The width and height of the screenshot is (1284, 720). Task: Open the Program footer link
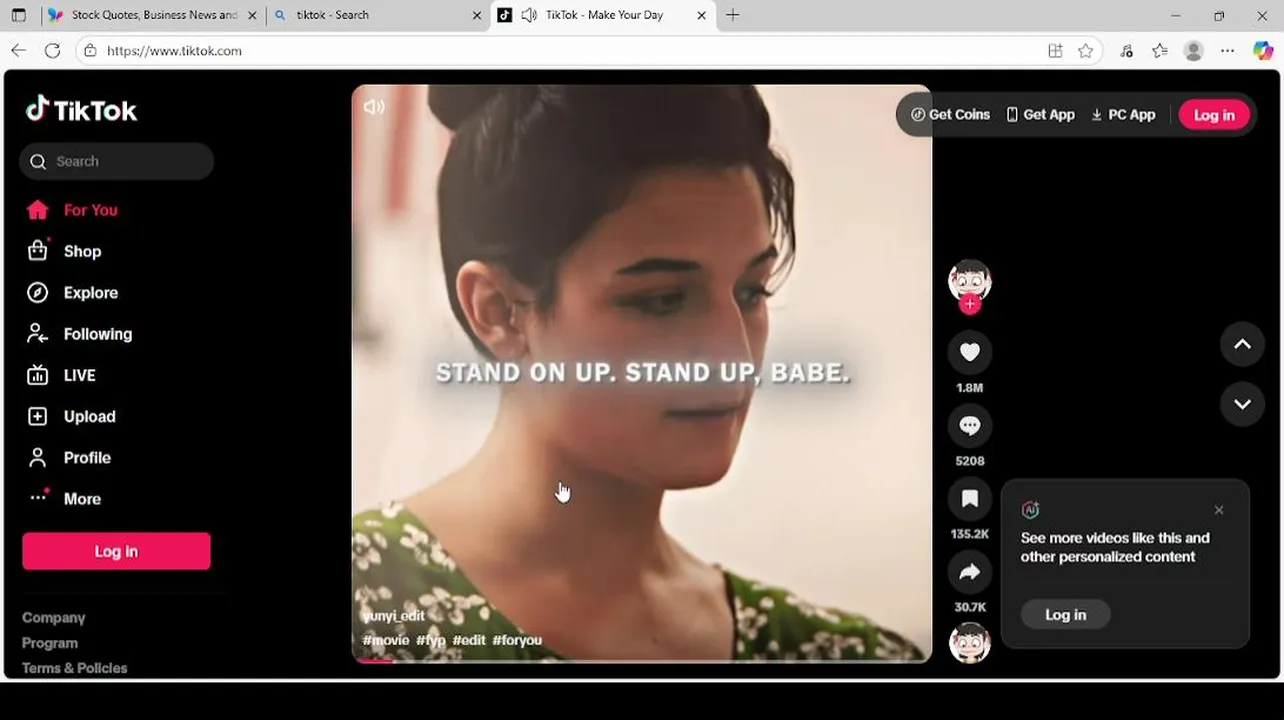(50, 643)
